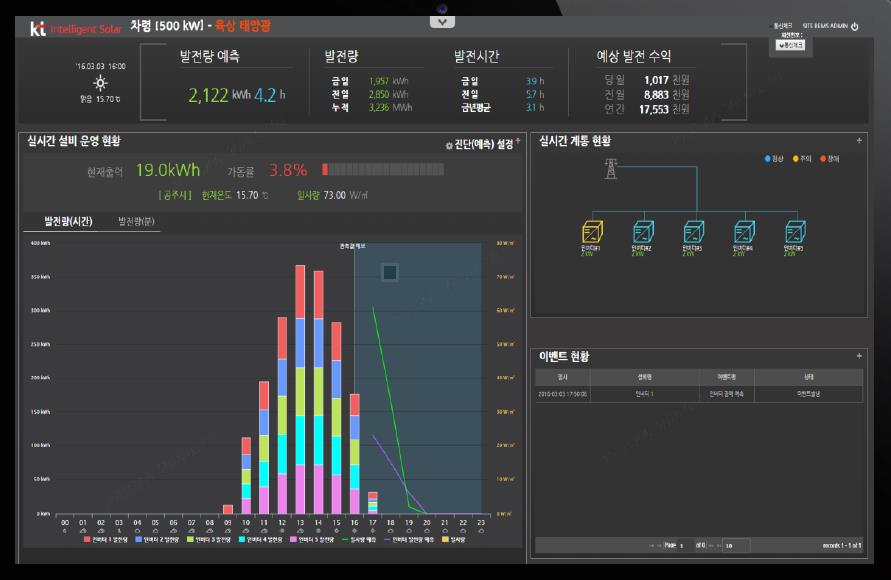This screenshot has height=580, width=891.
Task: Click the stacked bar at hour 13
Action: coord(300,389)
